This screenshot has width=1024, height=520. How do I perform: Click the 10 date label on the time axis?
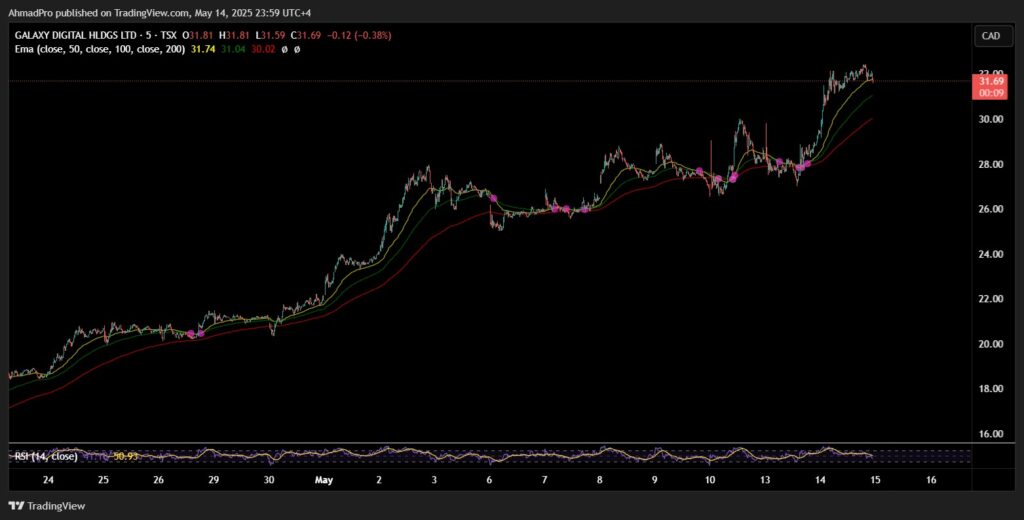pos(710,480)
